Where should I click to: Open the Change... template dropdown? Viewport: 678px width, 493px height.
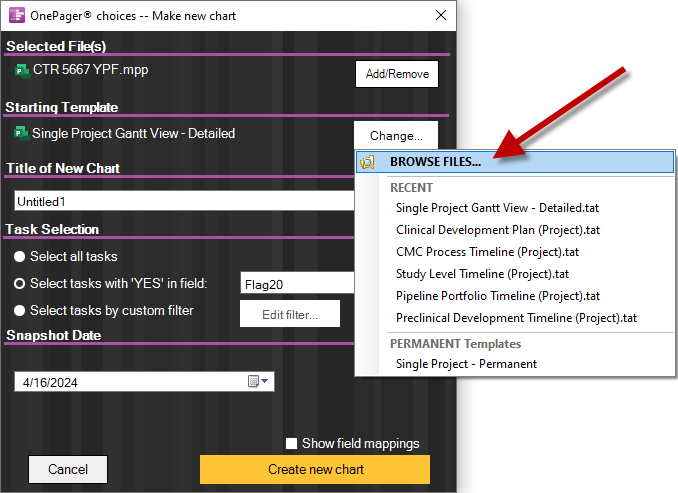pos(396,135)
